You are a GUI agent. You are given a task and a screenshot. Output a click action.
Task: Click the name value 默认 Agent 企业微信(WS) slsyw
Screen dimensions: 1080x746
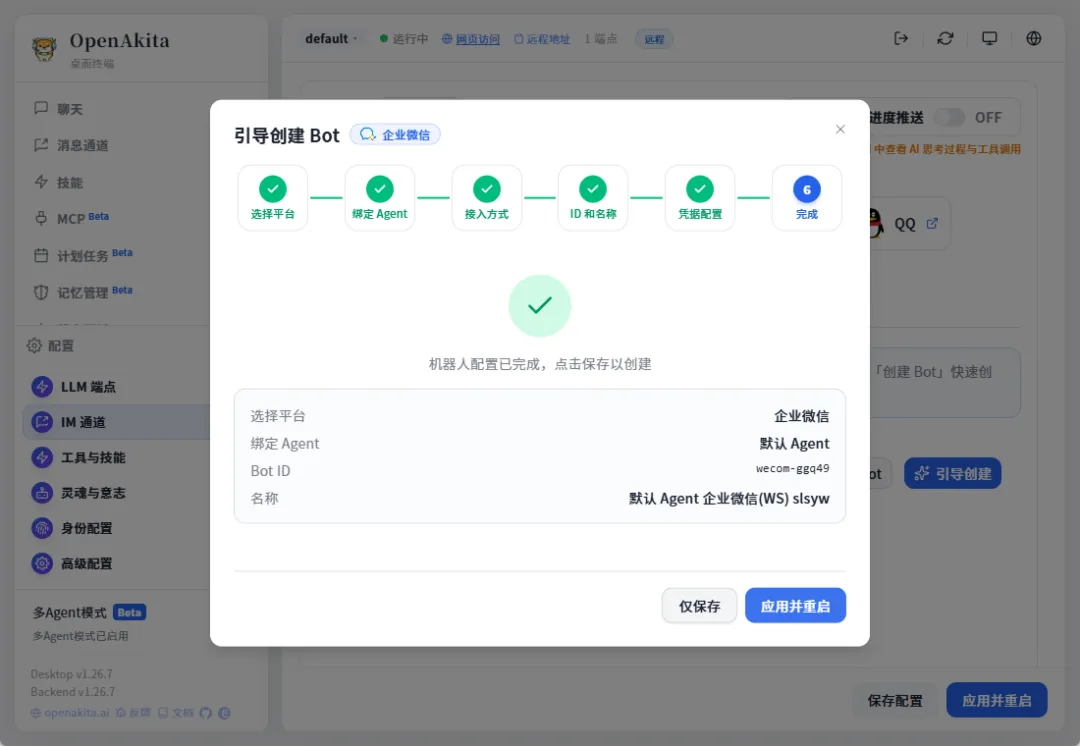729,498
